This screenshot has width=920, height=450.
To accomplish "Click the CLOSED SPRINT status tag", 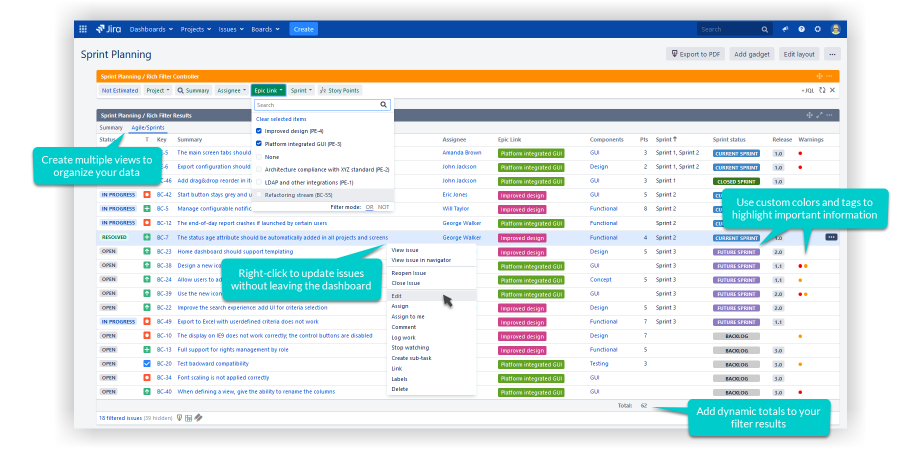I will coord(736,181).
